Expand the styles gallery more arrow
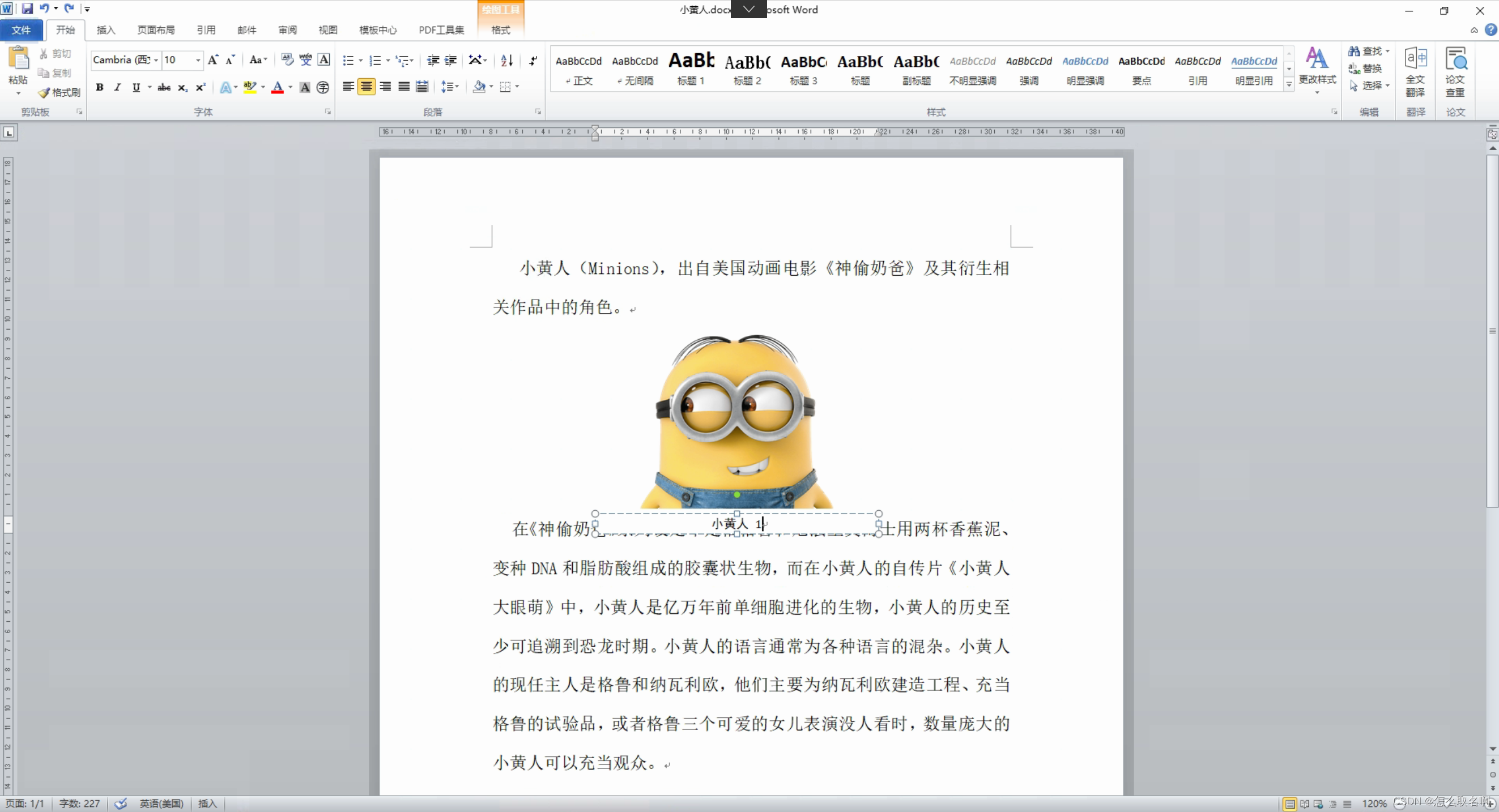 [1289, 85]
